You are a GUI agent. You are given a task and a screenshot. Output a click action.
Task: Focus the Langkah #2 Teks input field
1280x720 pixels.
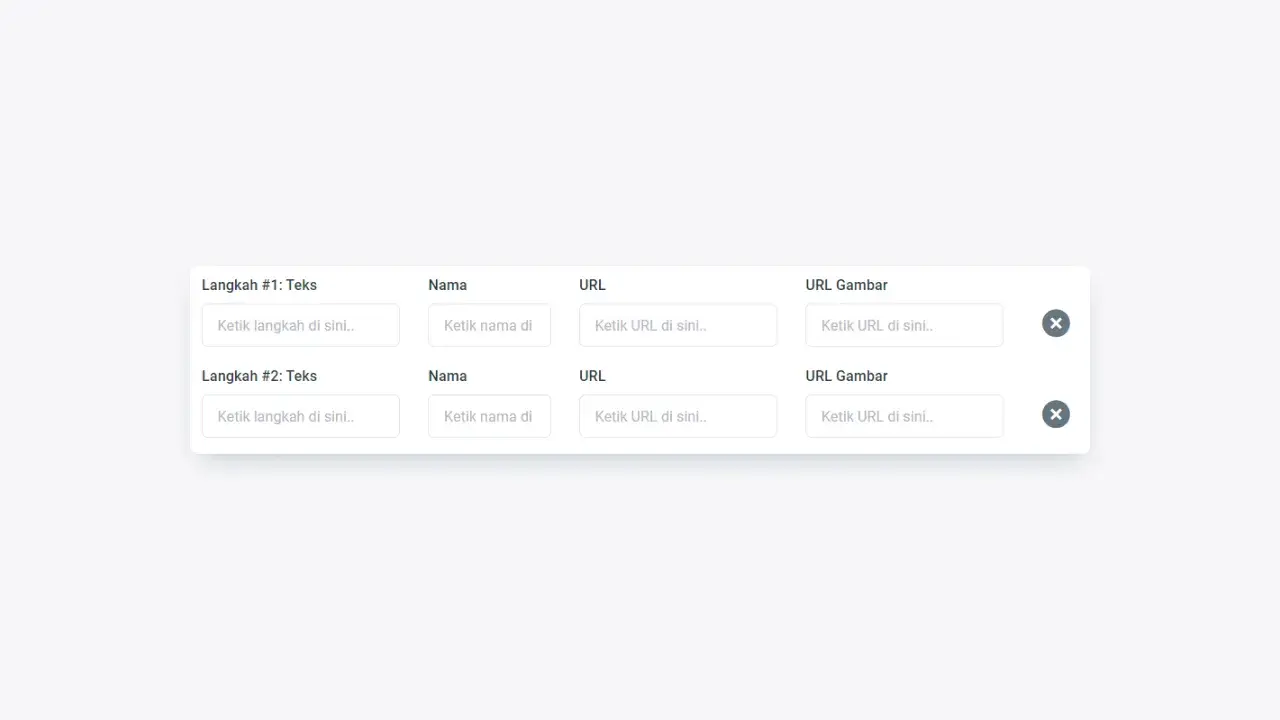300,416
